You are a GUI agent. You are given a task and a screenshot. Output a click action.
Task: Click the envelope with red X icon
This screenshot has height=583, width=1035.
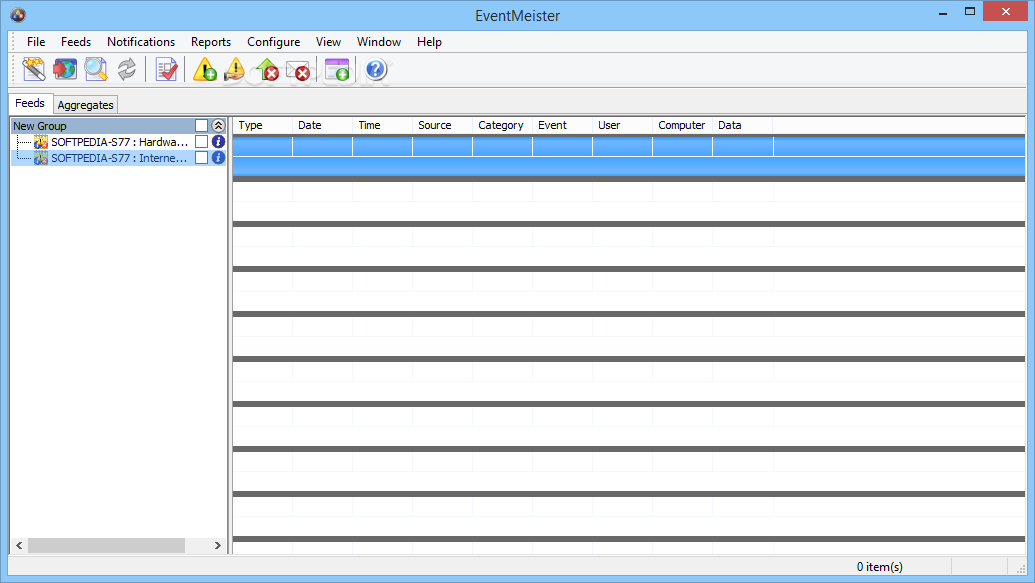(x=298, y=70)
